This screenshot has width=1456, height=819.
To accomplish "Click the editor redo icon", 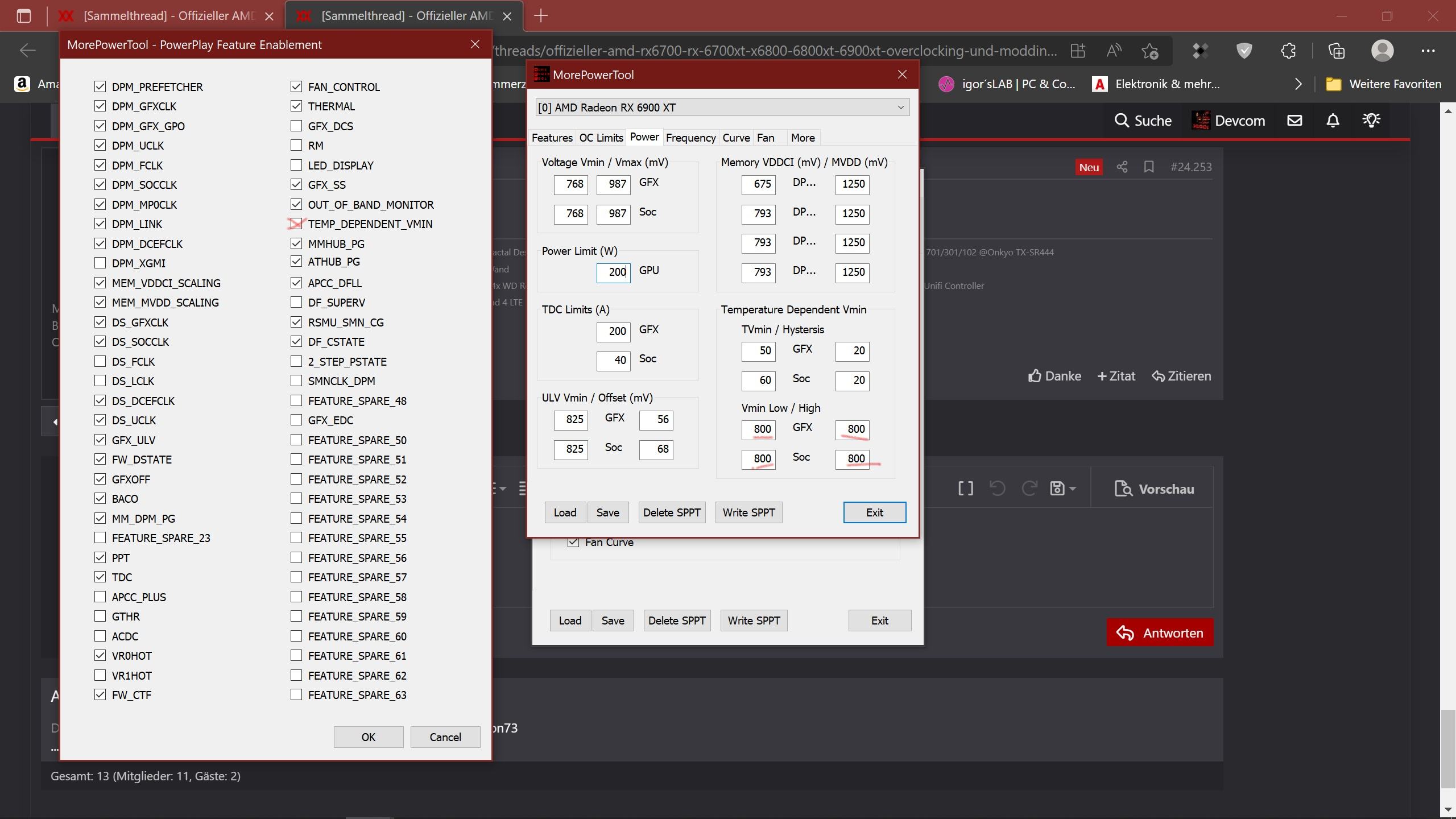I will pyautogui.click(x=1029, y=489).
